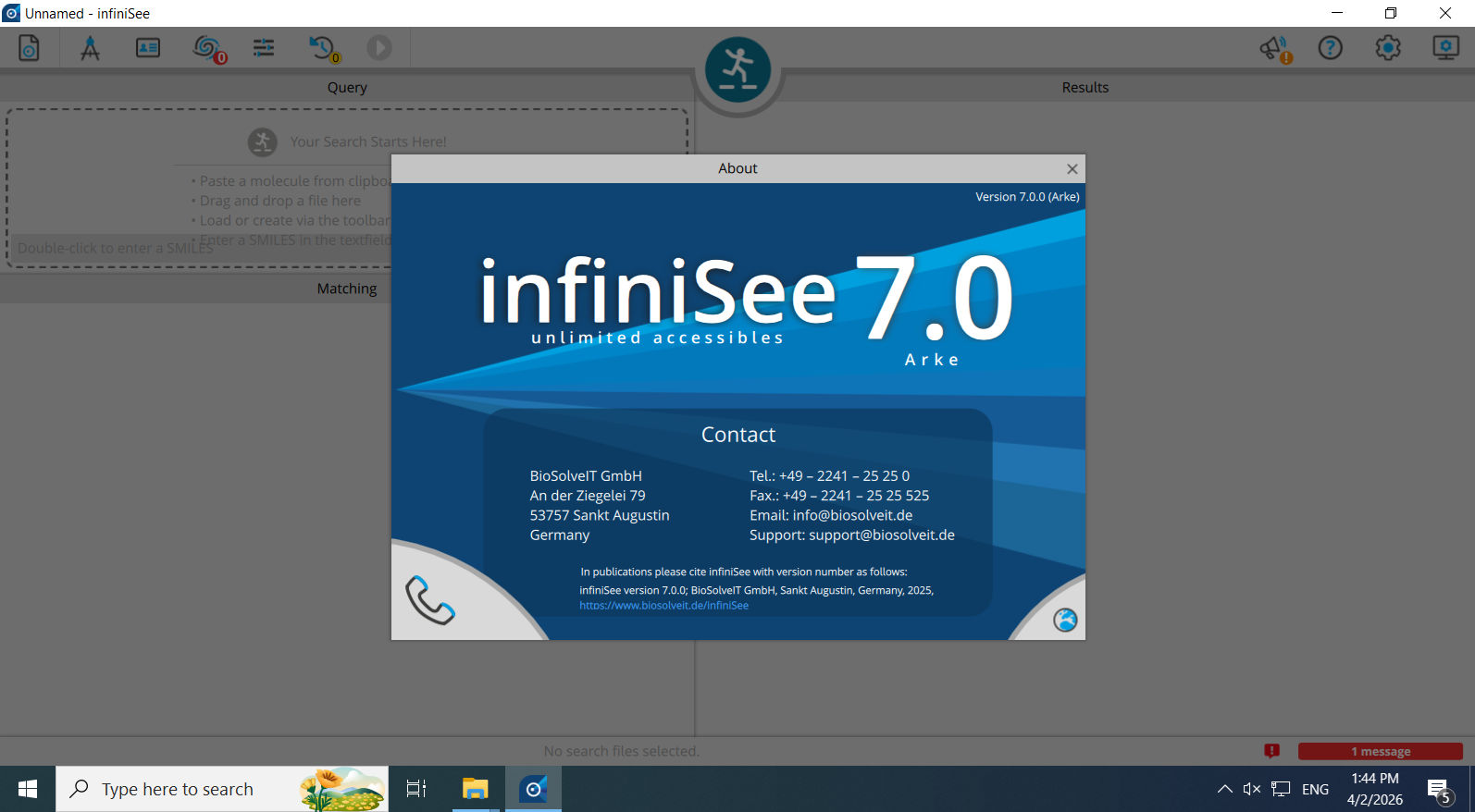
Task: Click the ENG language indicator
Action: tap(1315, 789)
